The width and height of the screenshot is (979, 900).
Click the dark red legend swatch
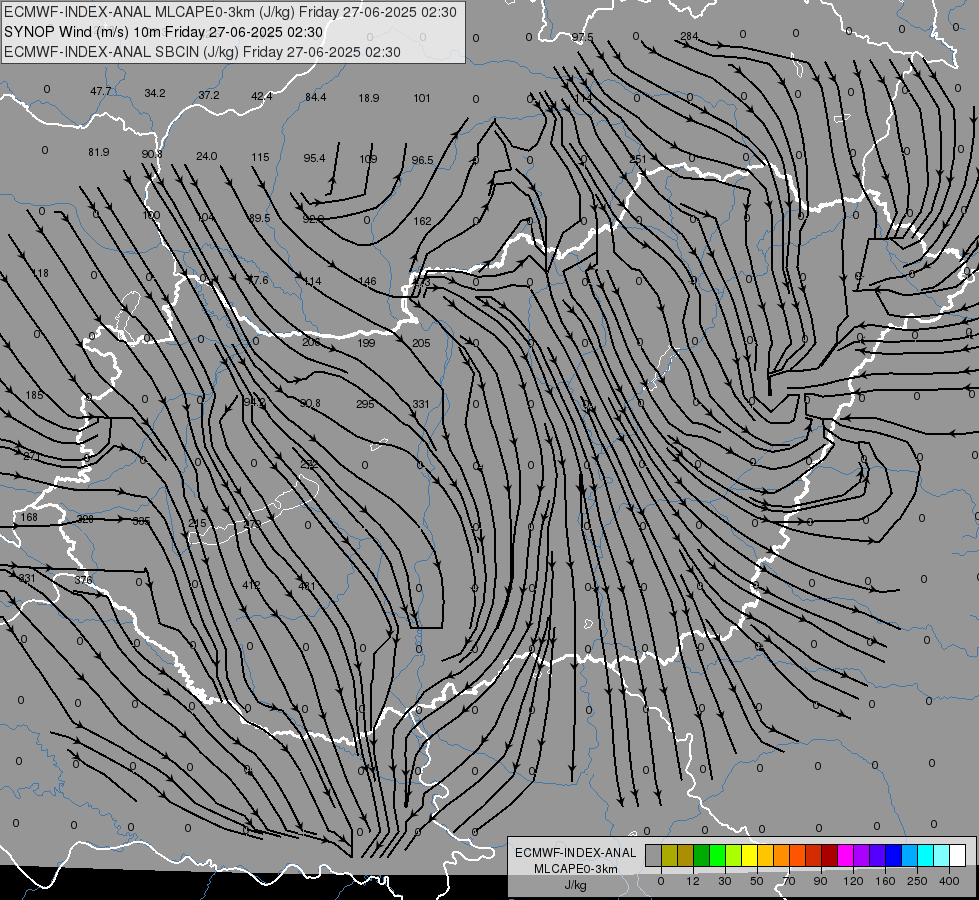coord(830,855)
